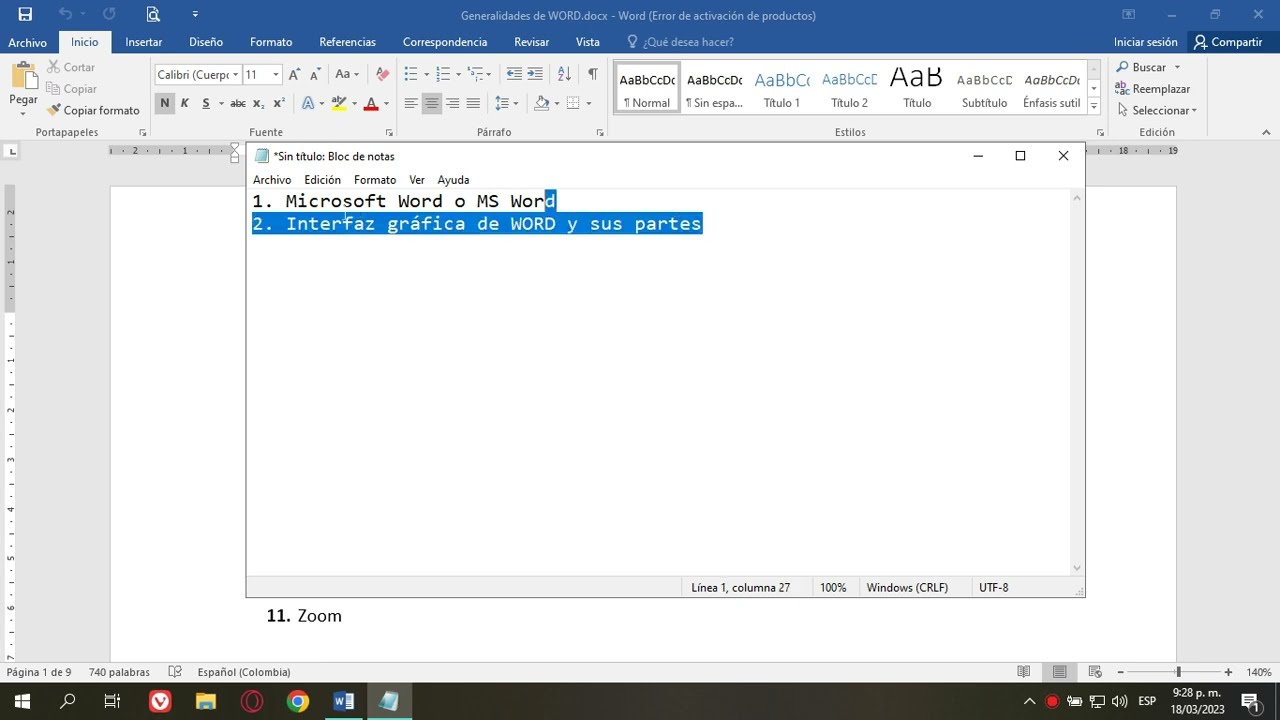The image size is (1280, 720).
Task: Open the Windows Start menu
Action: point(22,701)
